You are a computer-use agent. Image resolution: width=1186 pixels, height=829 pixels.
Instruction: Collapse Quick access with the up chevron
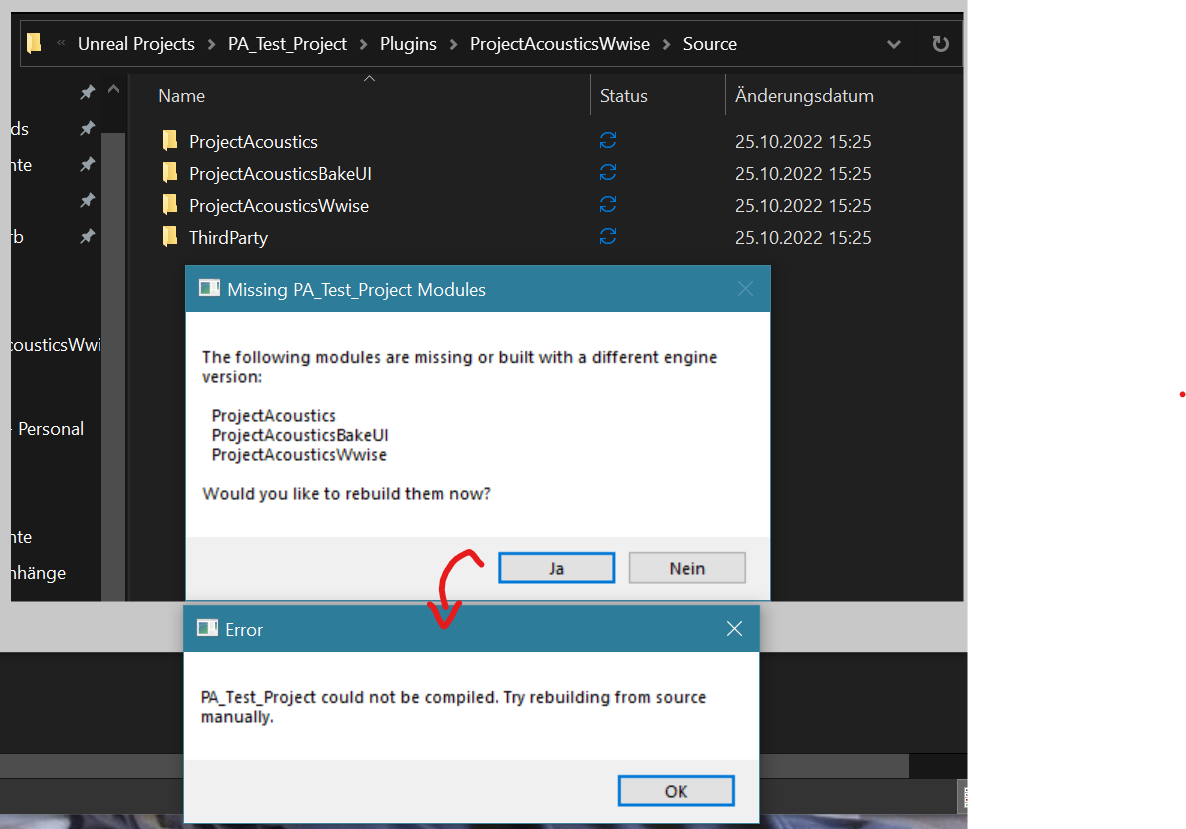(x=113, y=89)
